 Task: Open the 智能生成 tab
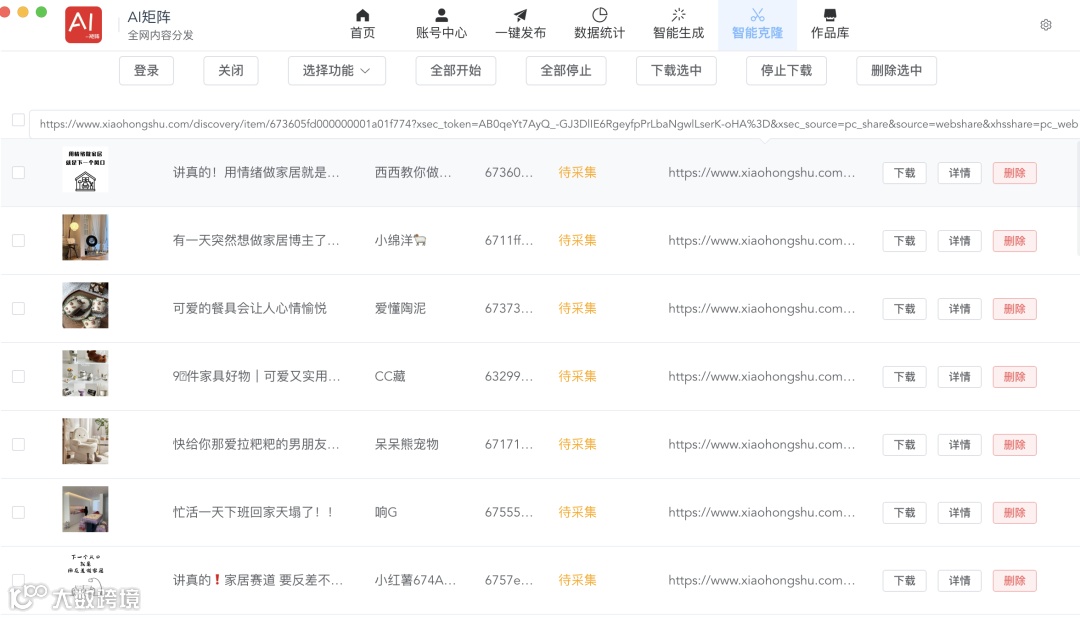tap(678, 24)
